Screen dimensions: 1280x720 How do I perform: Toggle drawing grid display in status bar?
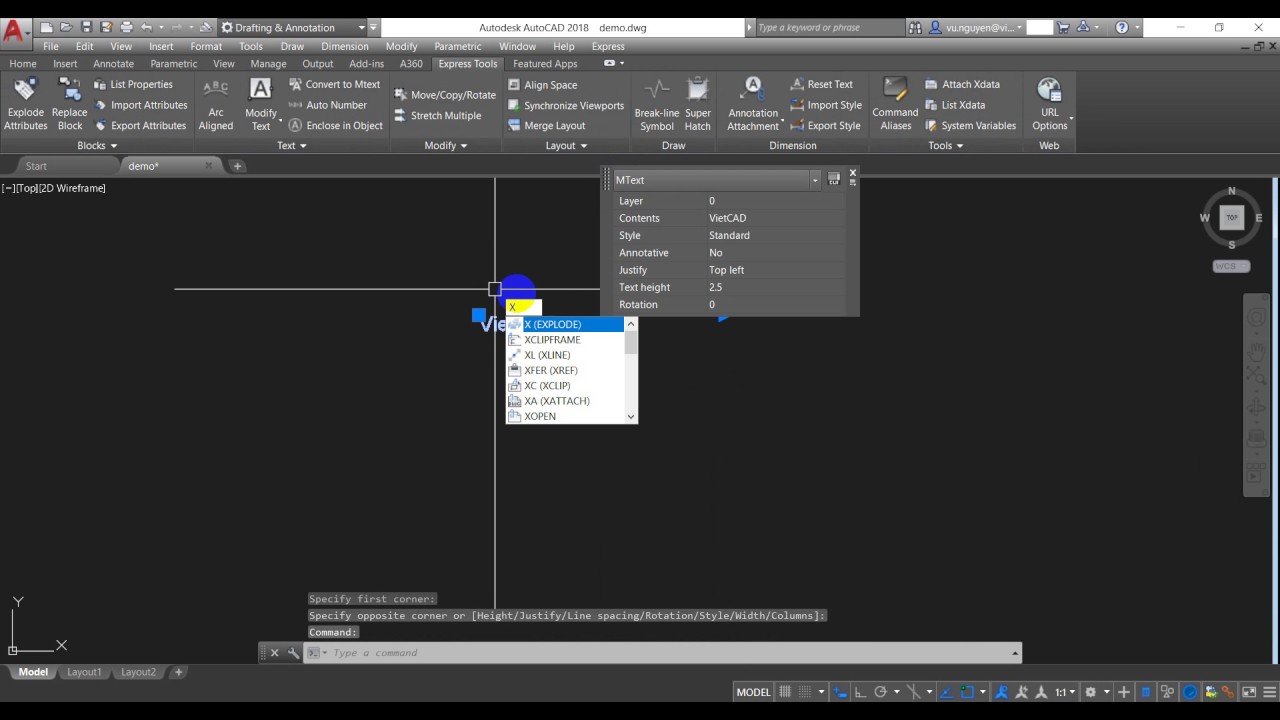tap(785, 692)
